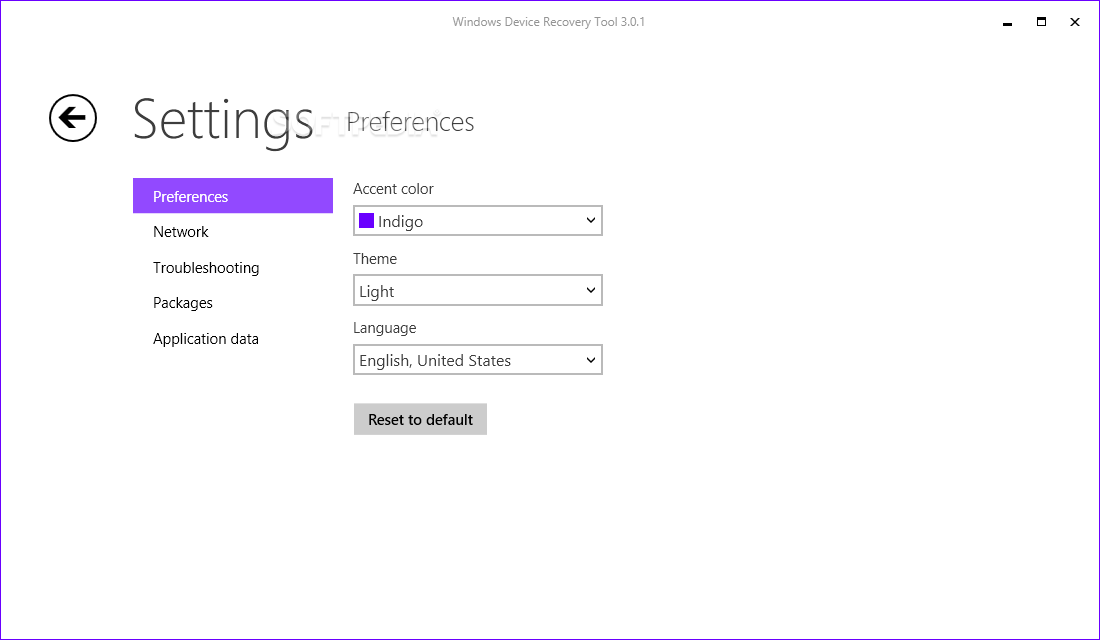Click the Preferences subheading next to Settings
This screenshot has height=640, width=1100.
click(x=410, y=122)
